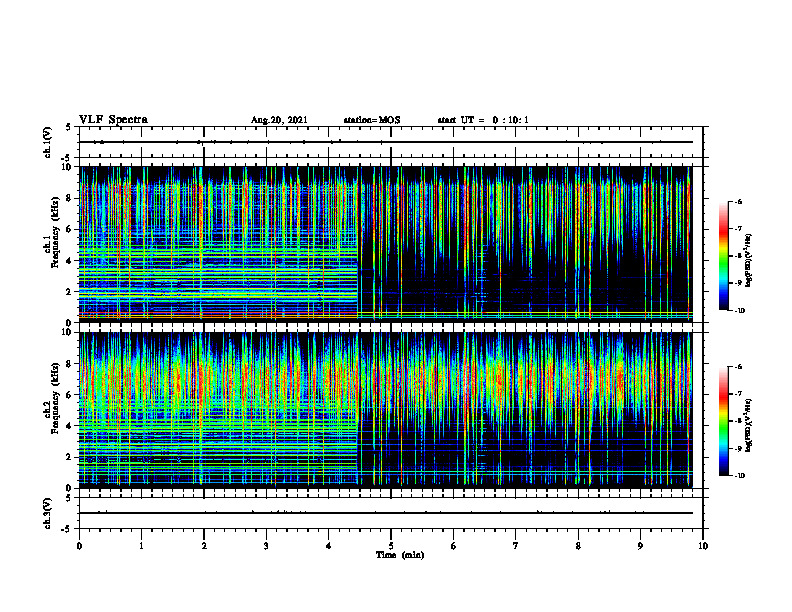Click the ch.1 spectrogram colorbar
792x612 pixels.
point(723,256)
